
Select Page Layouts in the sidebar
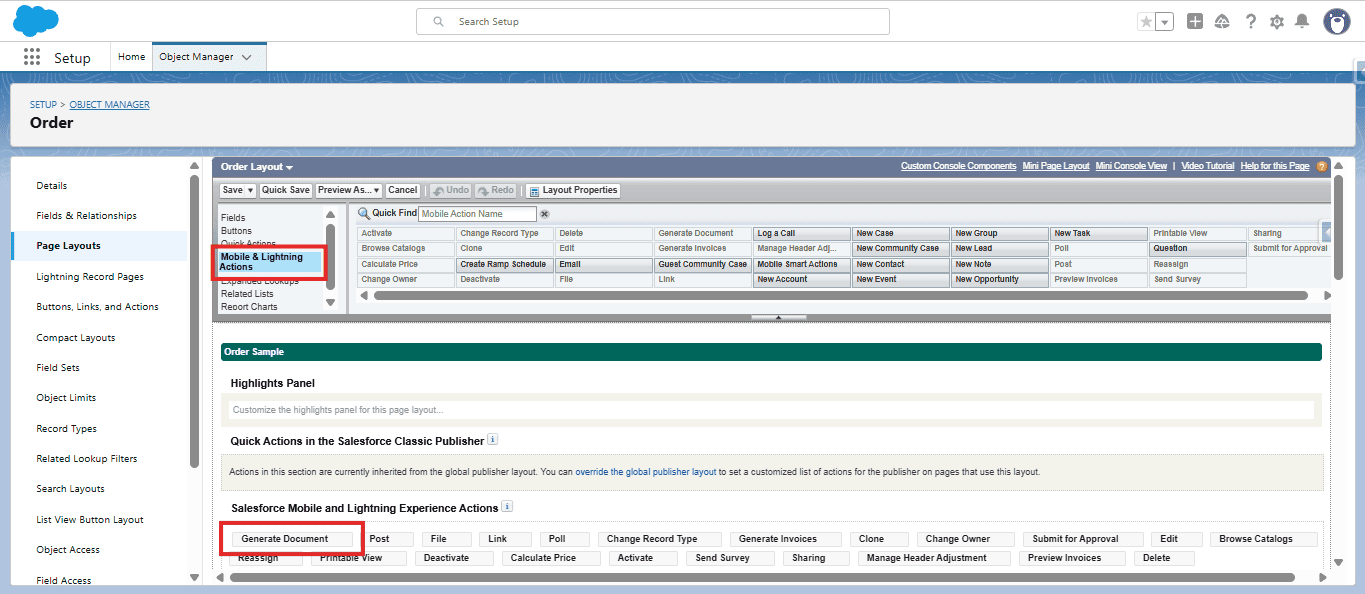coord(68,246)
